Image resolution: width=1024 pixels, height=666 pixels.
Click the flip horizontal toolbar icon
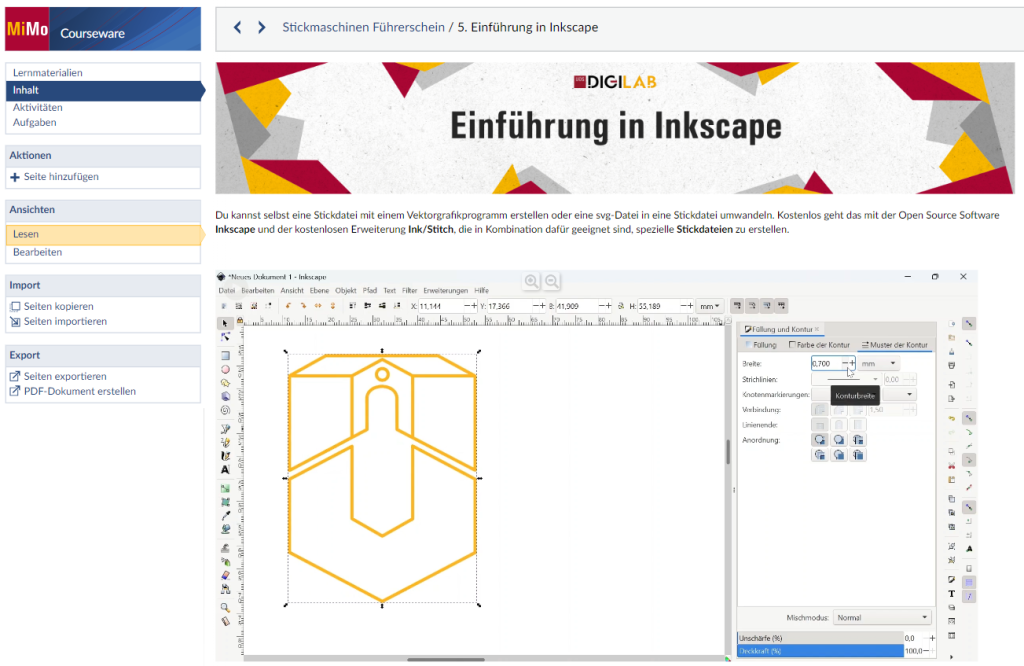click(x=318, y=306)
